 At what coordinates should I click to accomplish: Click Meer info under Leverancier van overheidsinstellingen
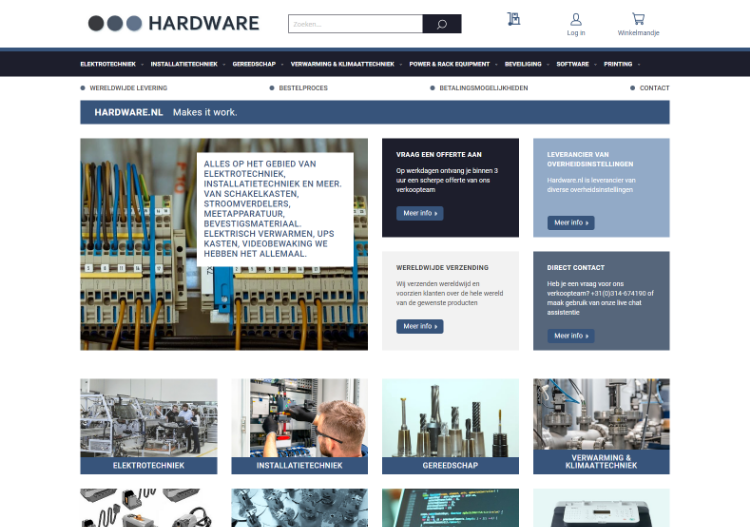pos(571,223)
